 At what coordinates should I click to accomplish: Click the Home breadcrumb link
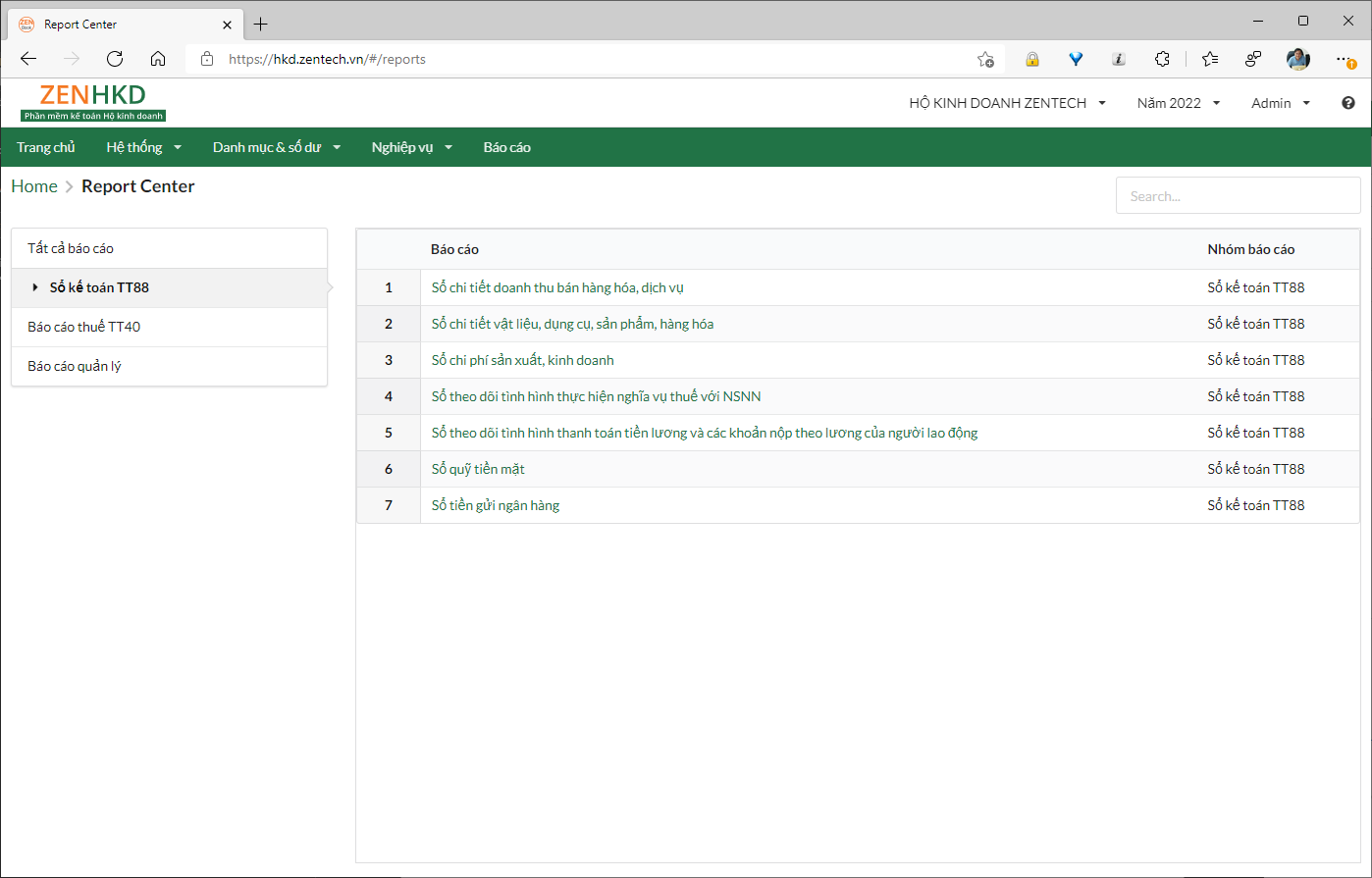tap(34, 186)
